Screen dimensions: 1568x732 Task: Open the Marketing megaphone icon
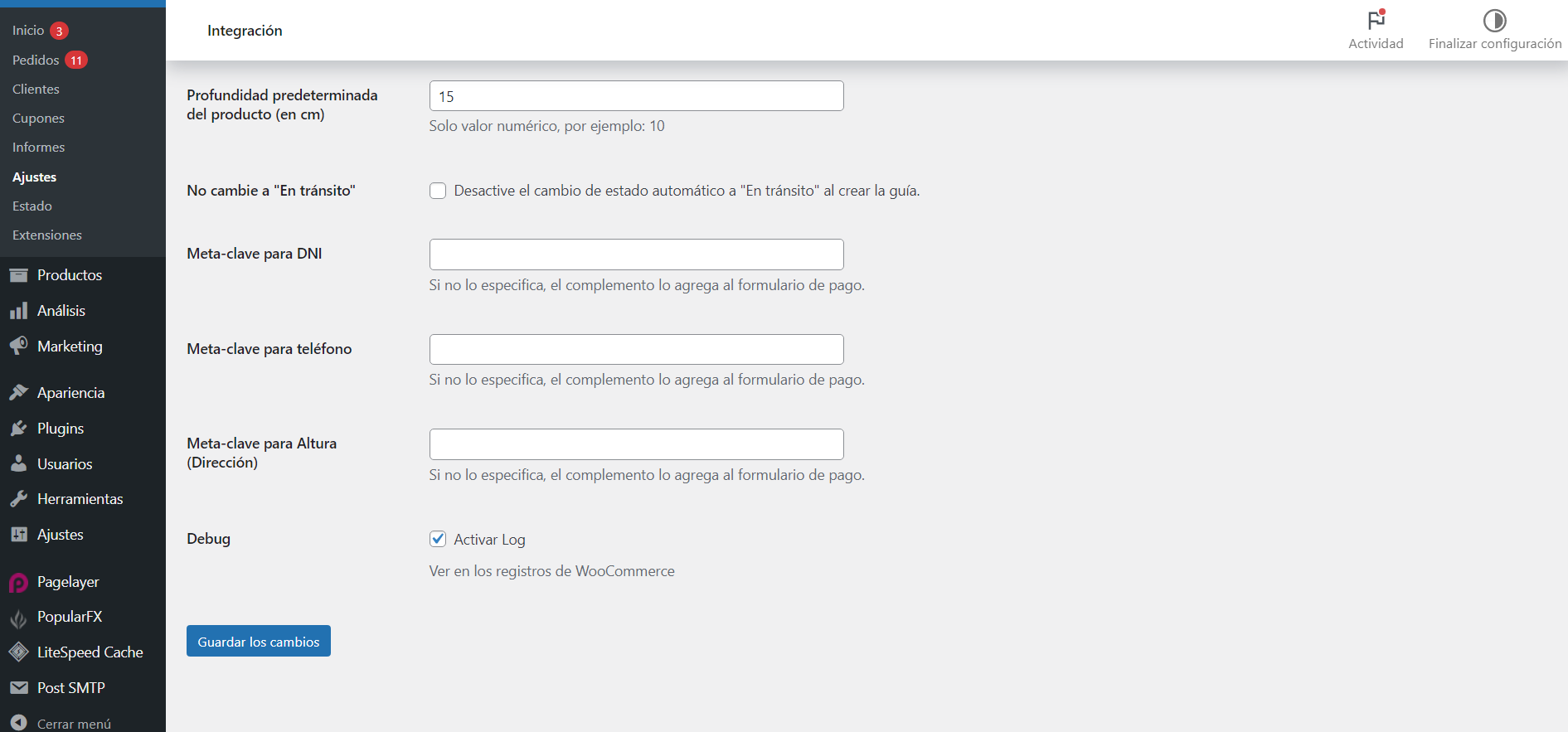18,347
